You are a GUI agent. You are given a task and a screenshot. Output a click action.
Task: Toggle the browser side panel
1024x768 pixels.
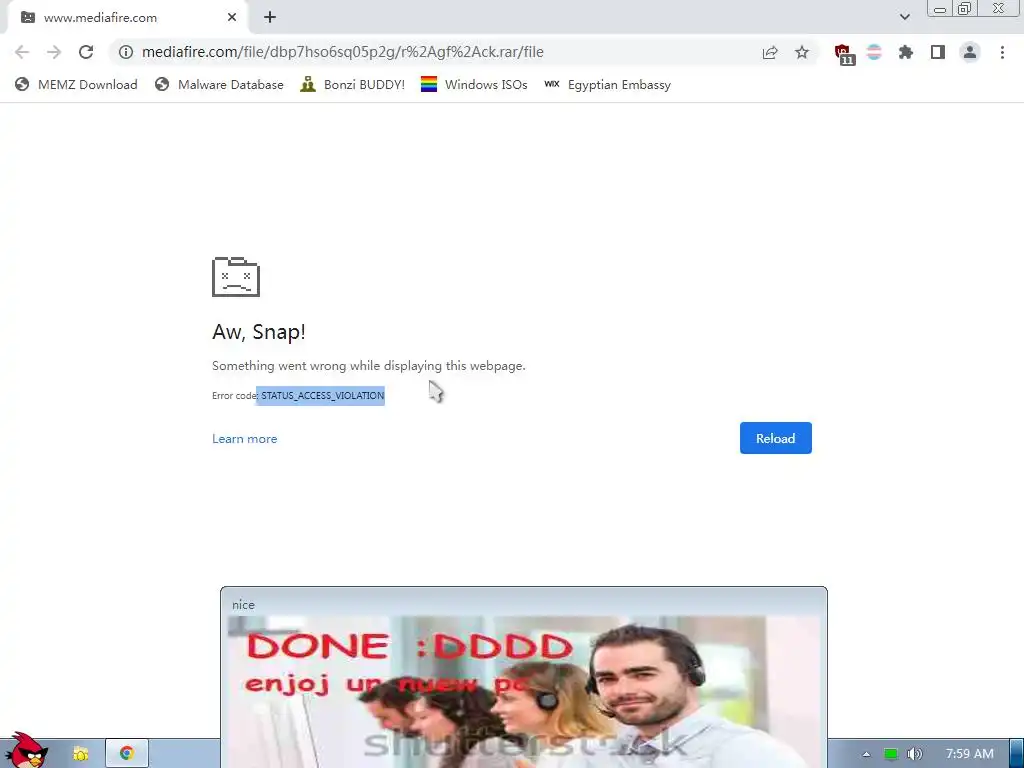(938, 52)
